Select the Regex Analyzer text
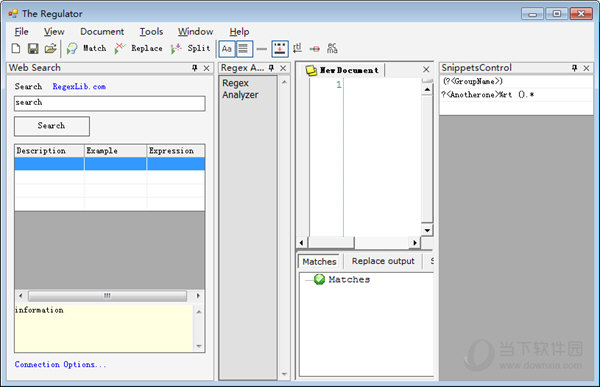The width and height of the screenshot is (600, 387). click(240, 89)
